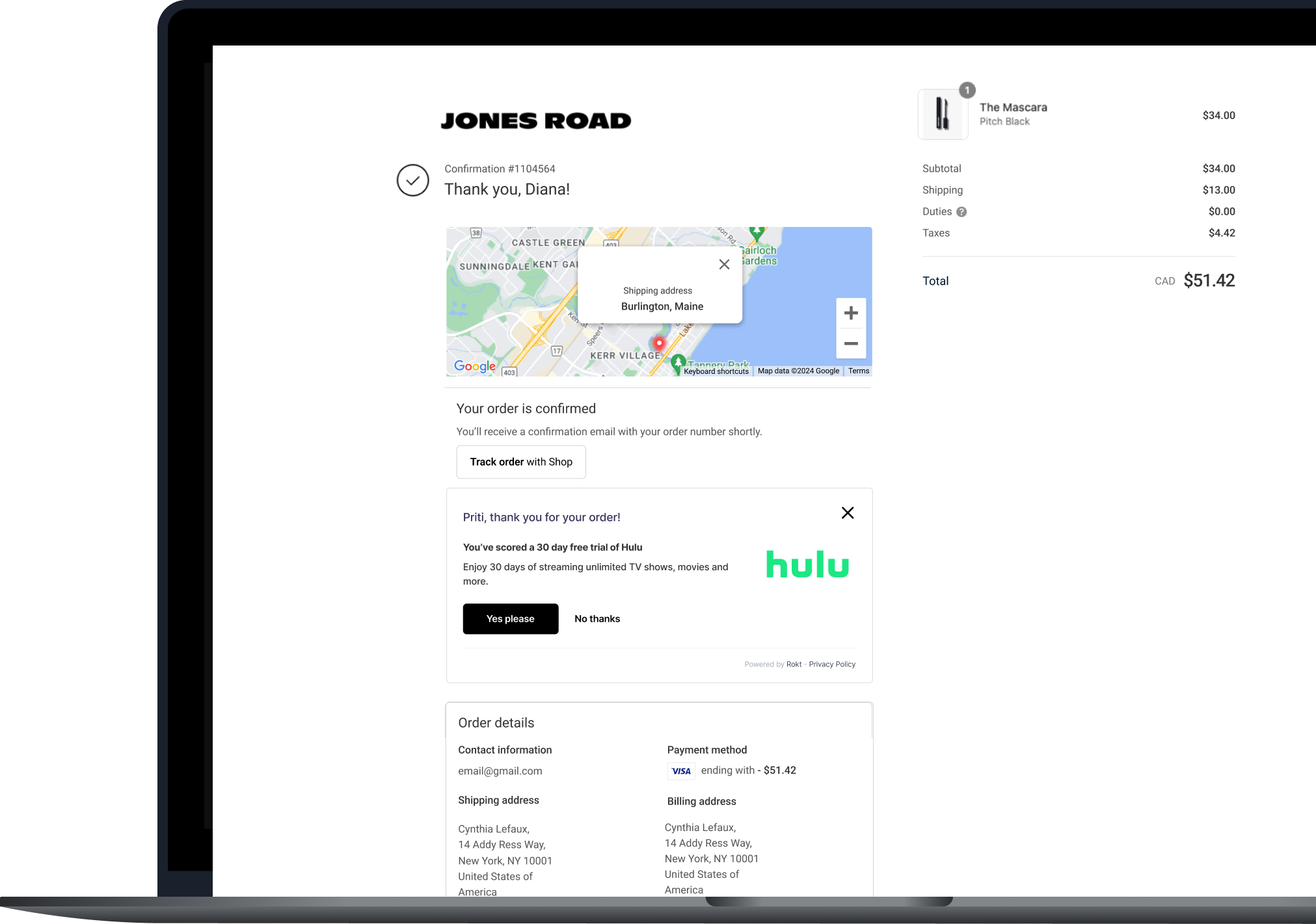Screen dimensions: 1316x924
Task: Click the Tannery Park map marker
Action: [678, 361]
